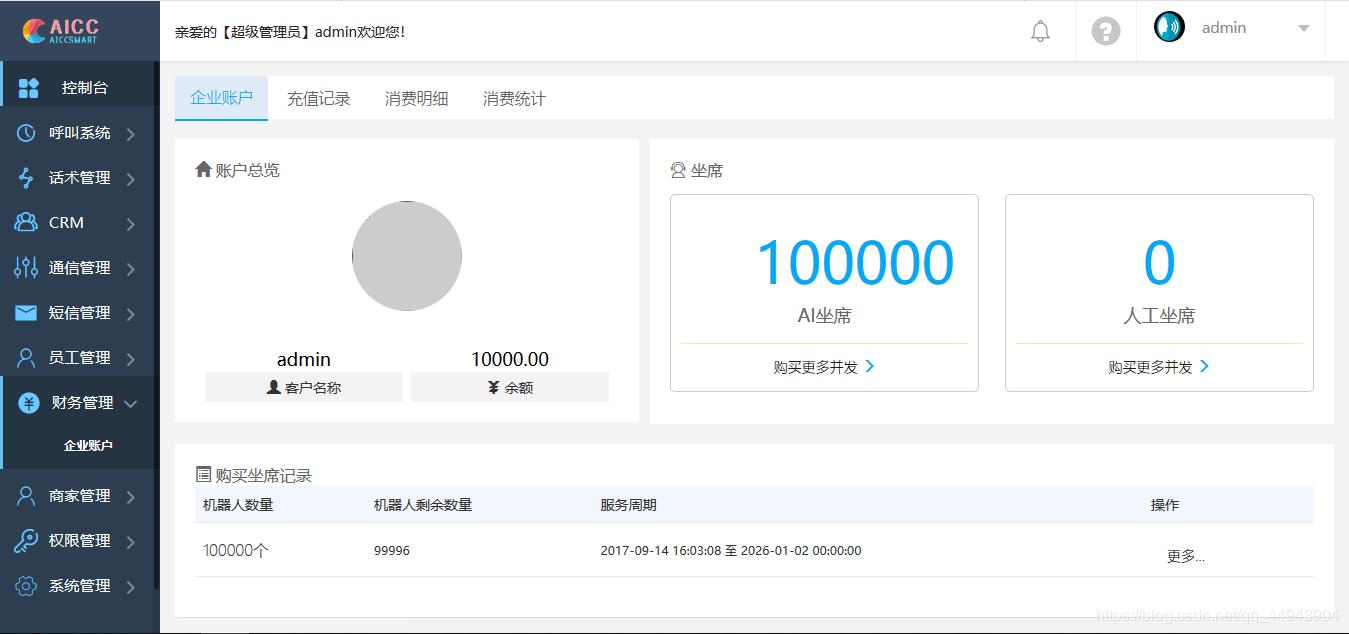1349x634 pixels.
Task: Click the 呼叫系统 clock icon
Action: coord(26,133)
